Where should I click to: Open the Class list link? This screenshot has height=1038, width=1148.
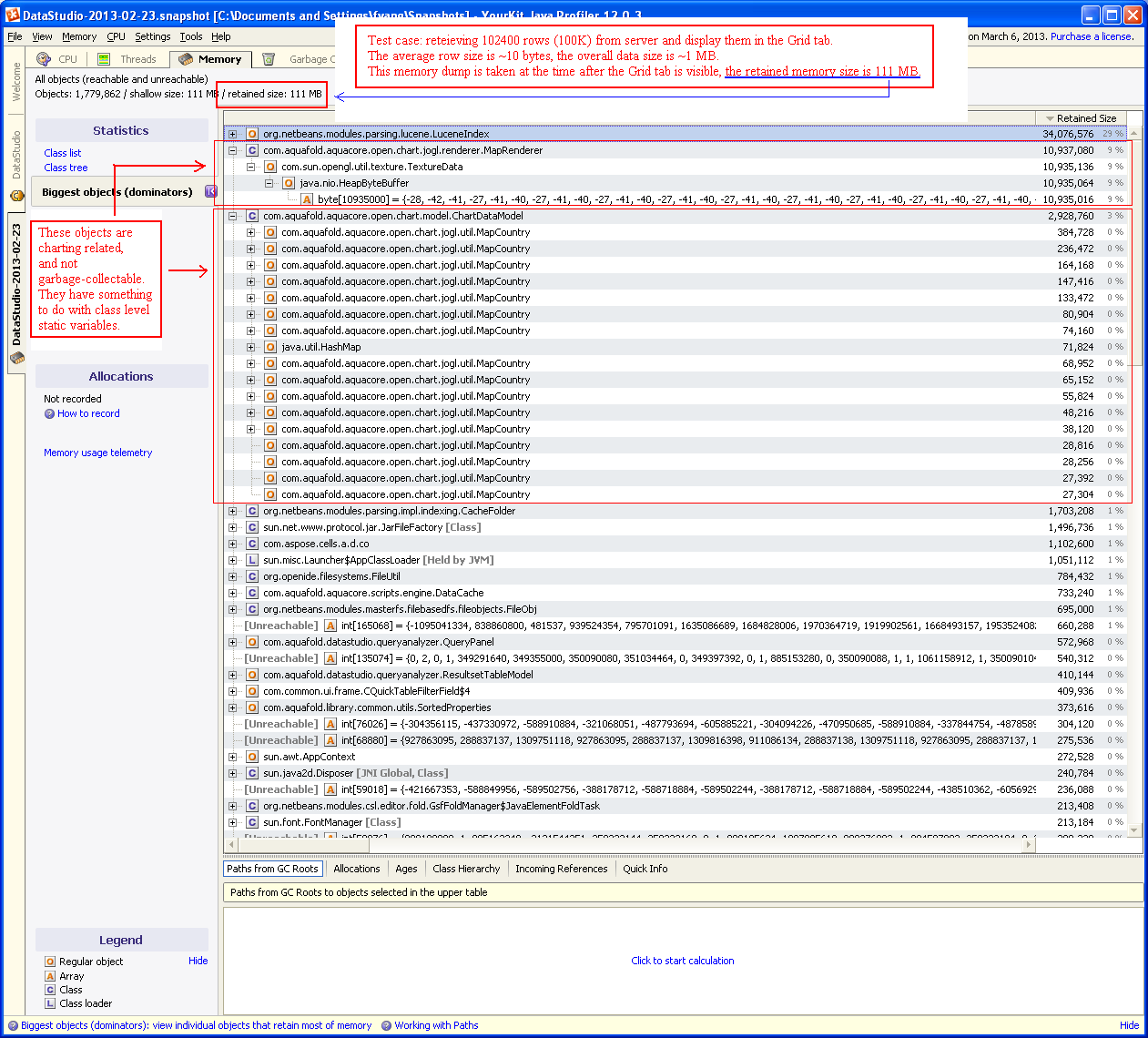click(x=62, y=153)
